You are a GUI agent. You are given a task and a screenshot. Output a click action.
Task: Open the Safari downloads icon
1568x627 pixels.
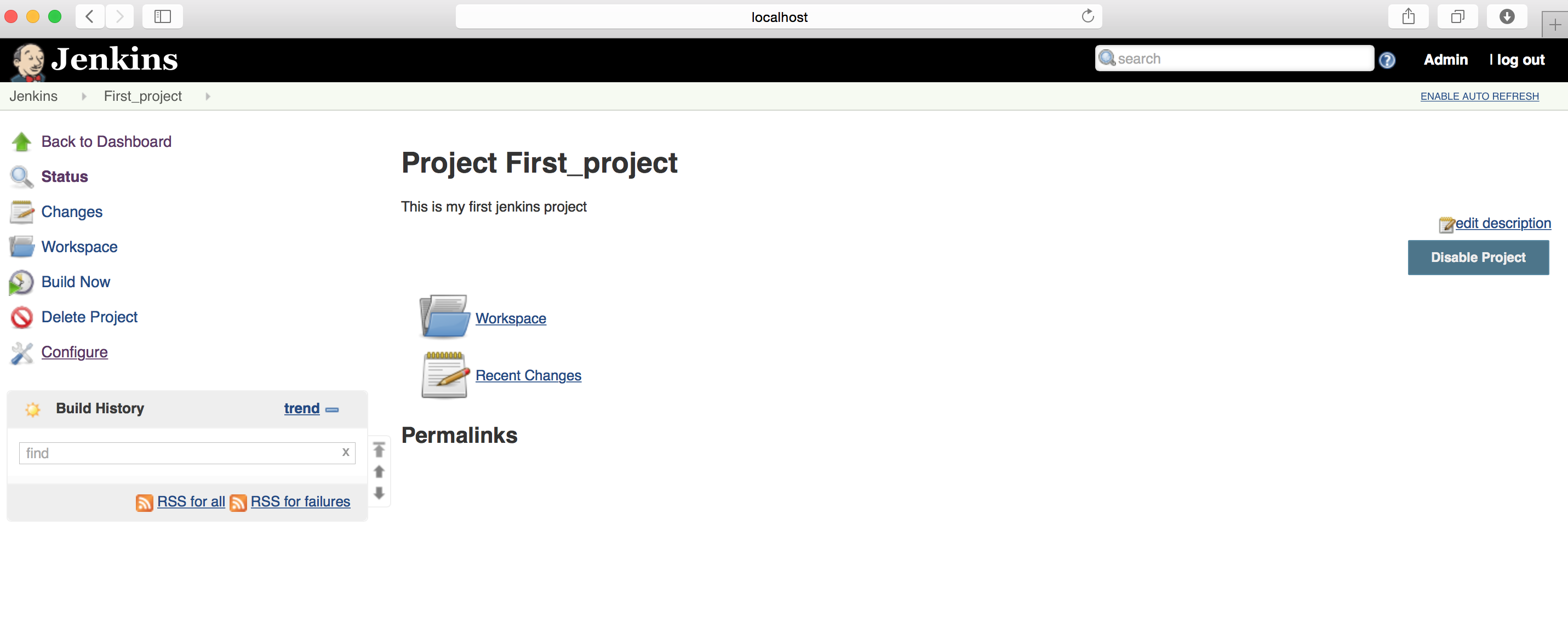[1507, 16]
